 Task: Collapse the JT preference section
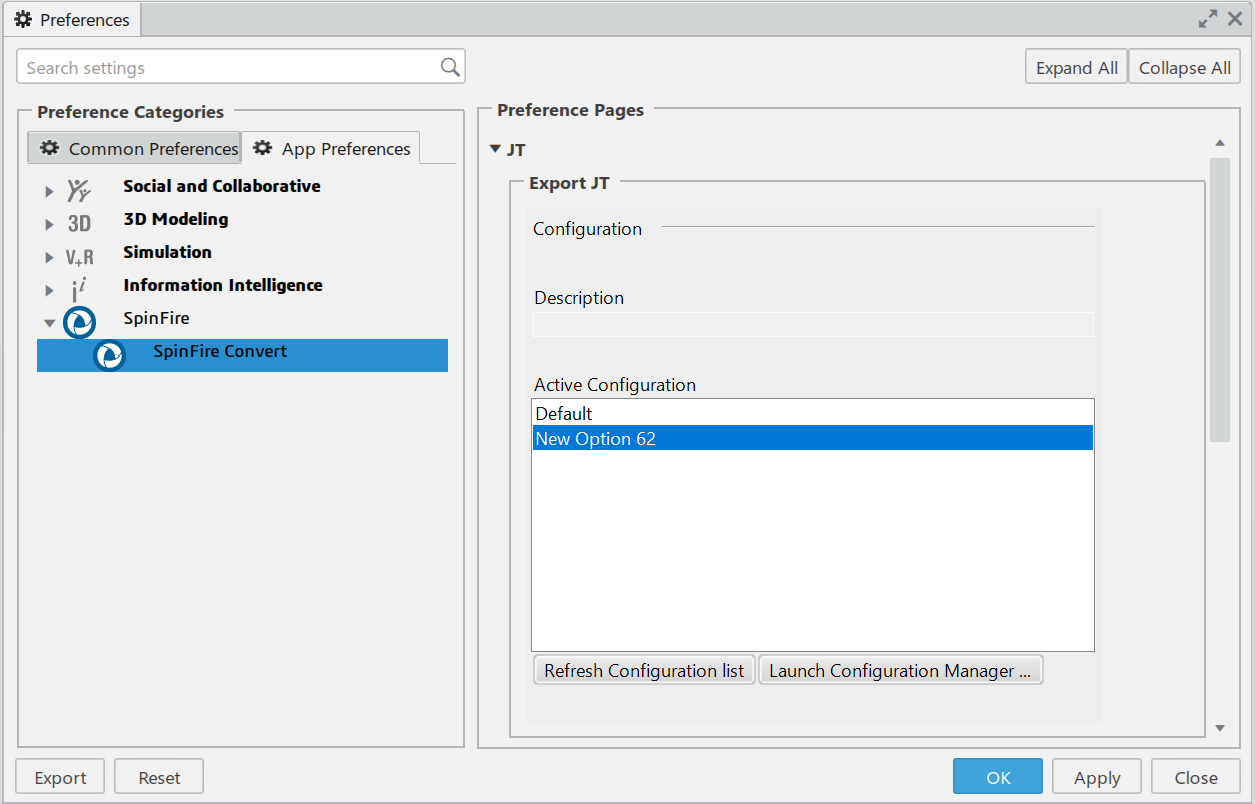point(495,149)
